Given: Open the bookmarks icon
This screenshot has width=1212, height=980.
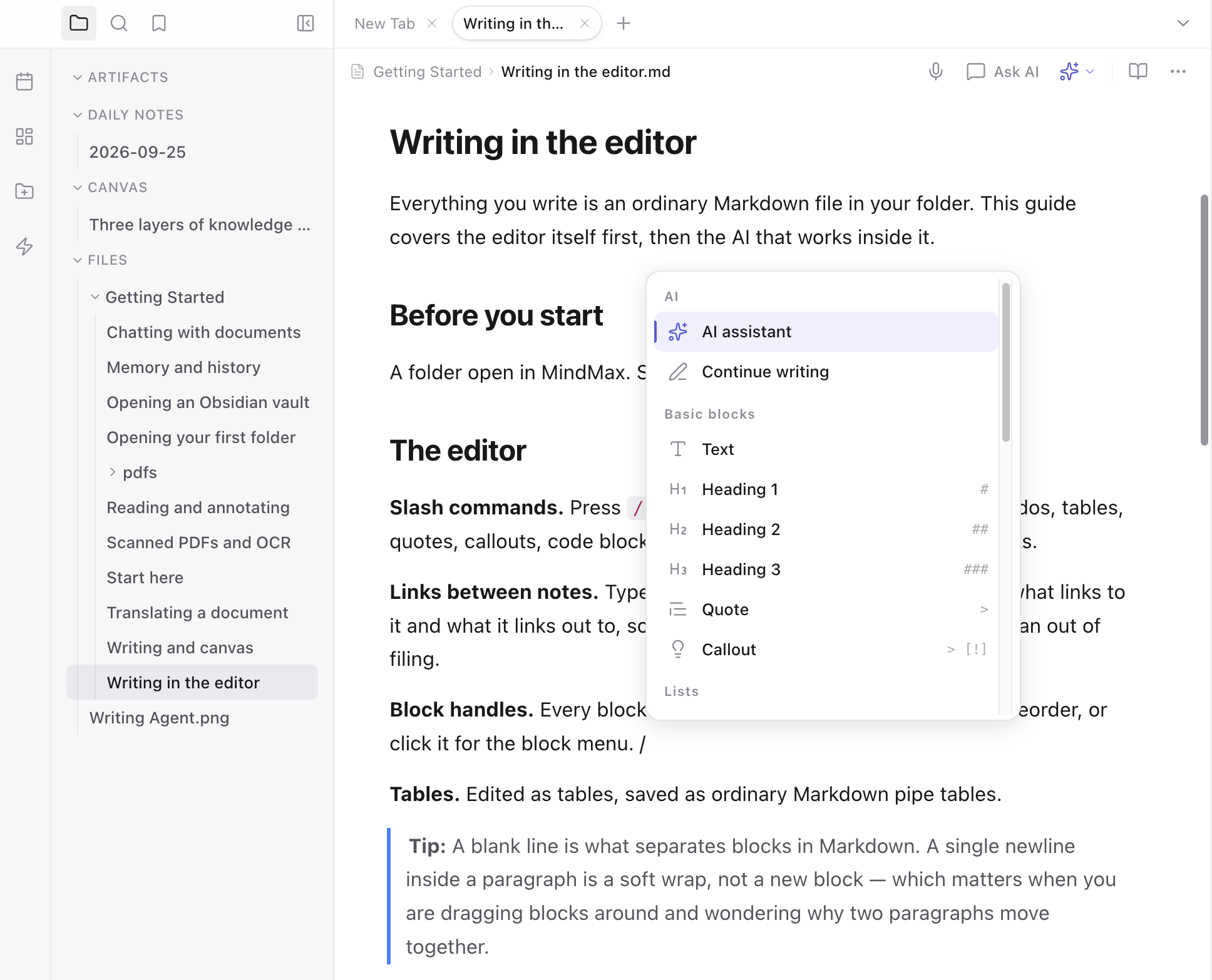Looking at the screenshot, I should [159, 23].
